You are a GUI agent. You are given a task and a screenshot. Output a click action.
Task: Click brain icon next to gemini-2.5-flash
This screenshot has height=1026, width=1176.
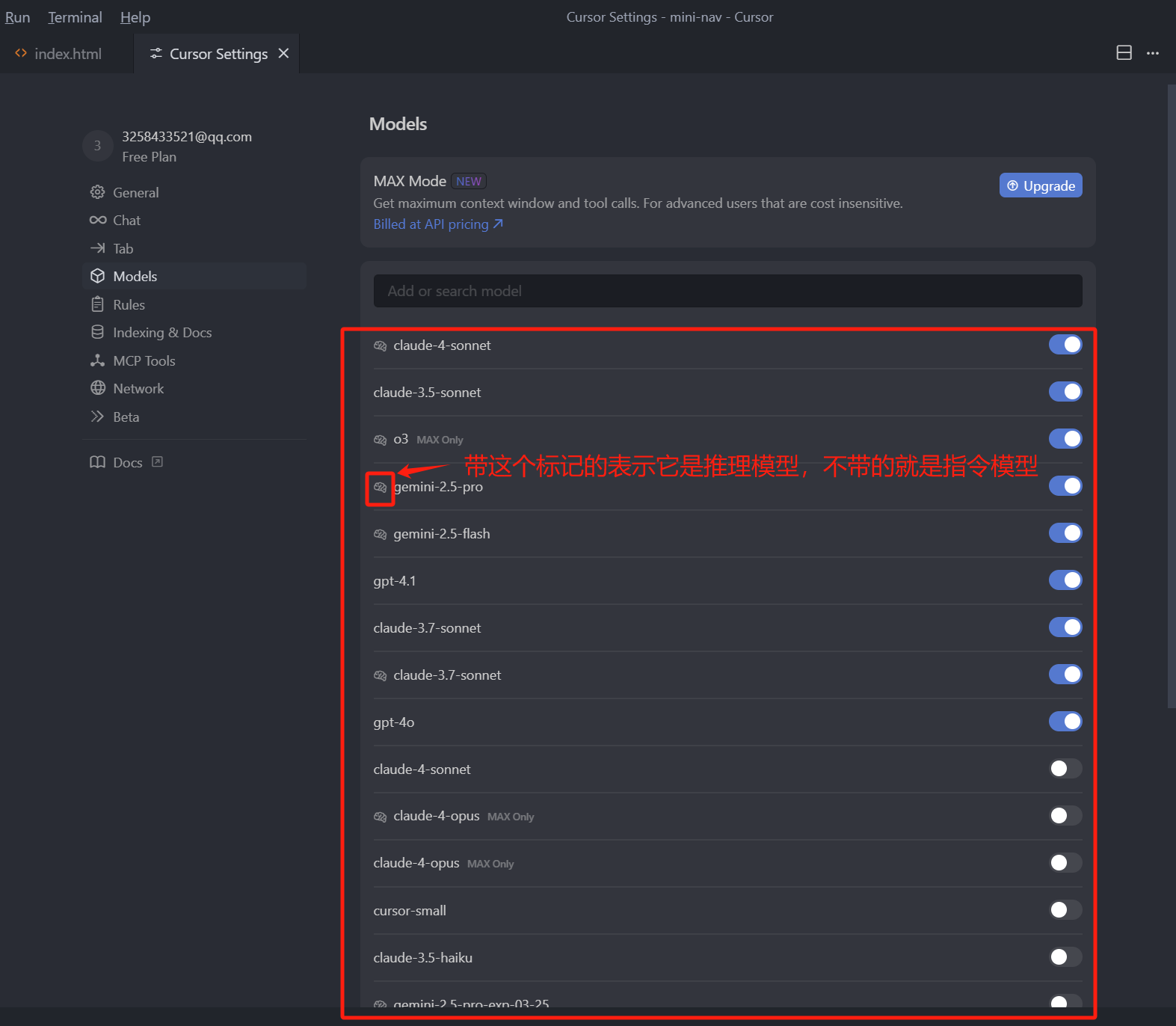click(x=380, y=534)
